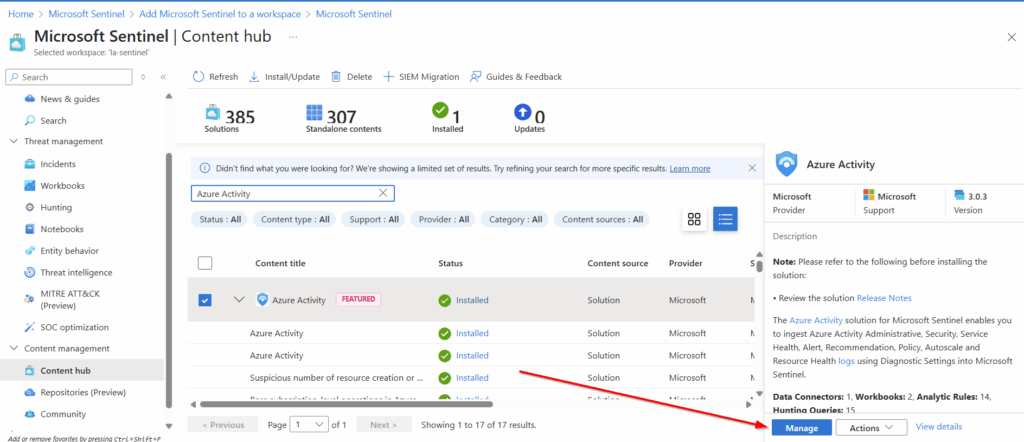Open SIEM Migration
Image resolution: width=1024 pixels, height=442 pixels.
[x=421, y=77]
